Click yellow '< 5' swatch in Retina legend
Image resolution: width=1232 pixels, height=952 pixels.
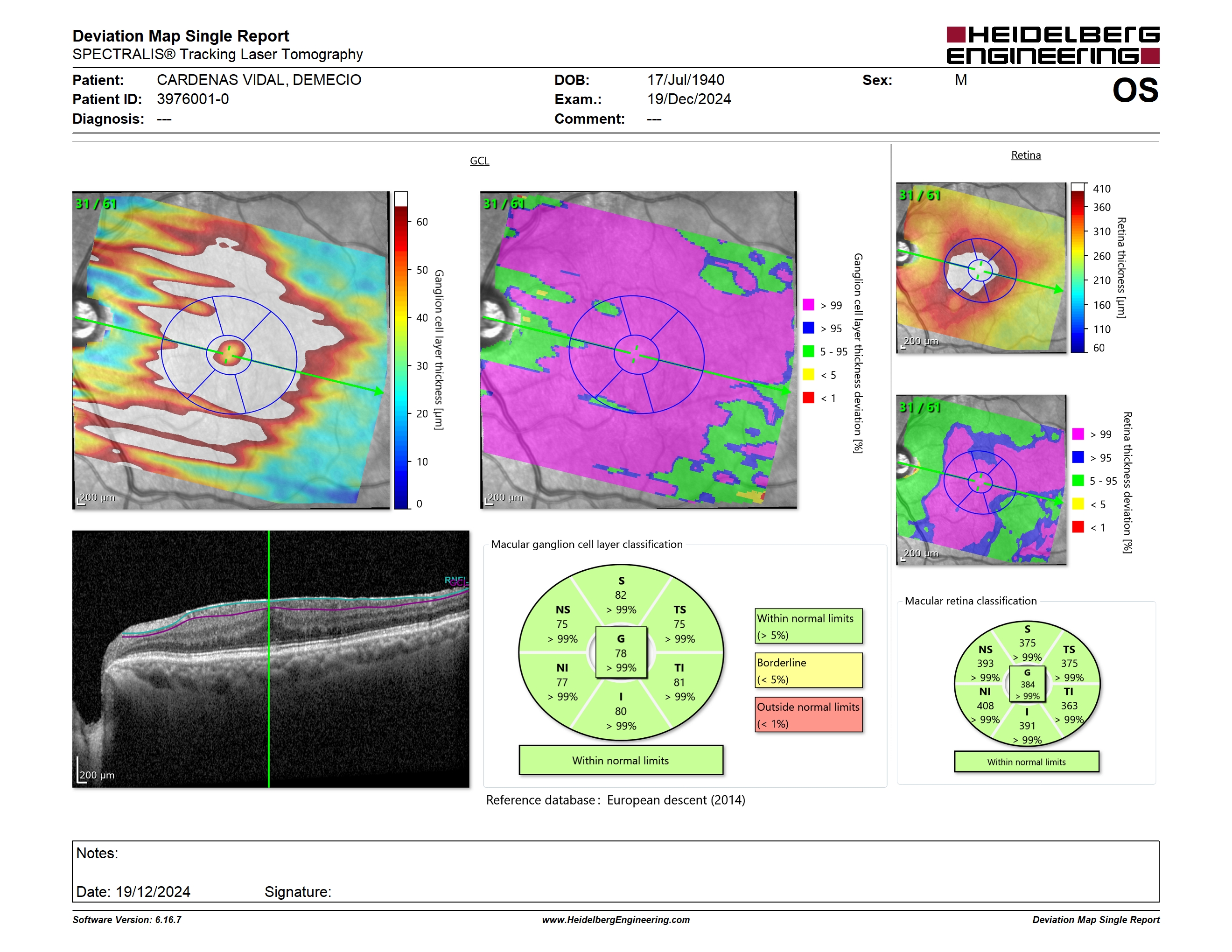[1078, 504]
